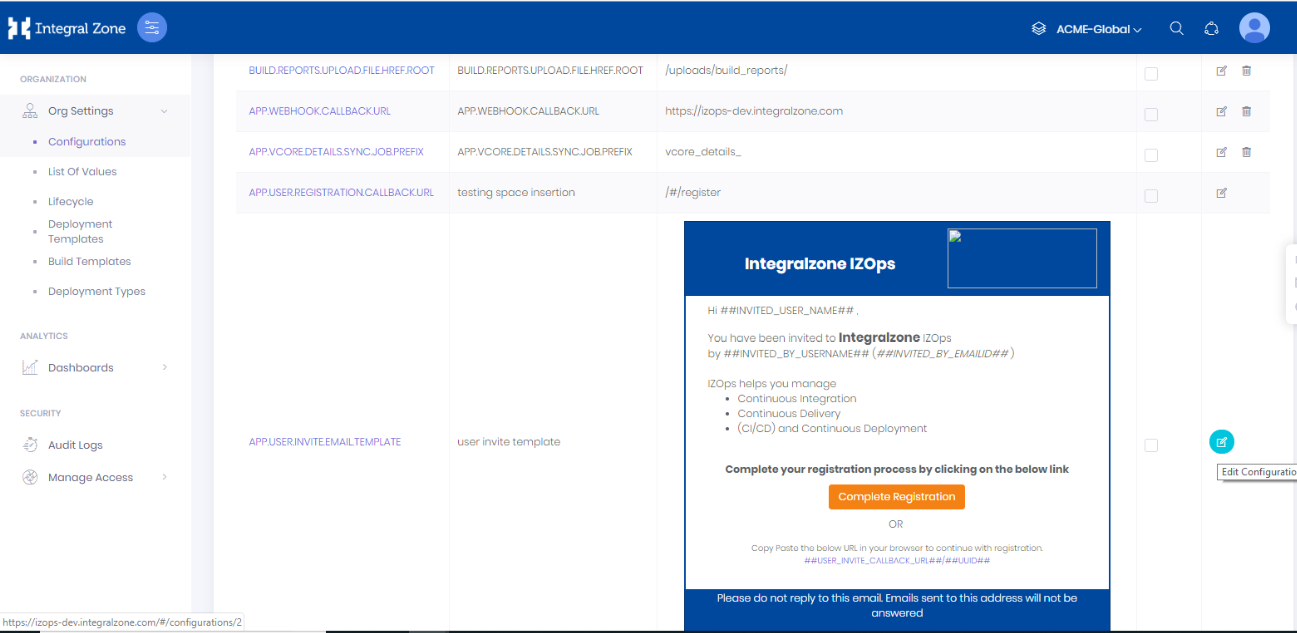The height and width of the screenshot is (633, 1297).
Task: Click the ORGANIZATION section heading
Action: pos(53,79)
